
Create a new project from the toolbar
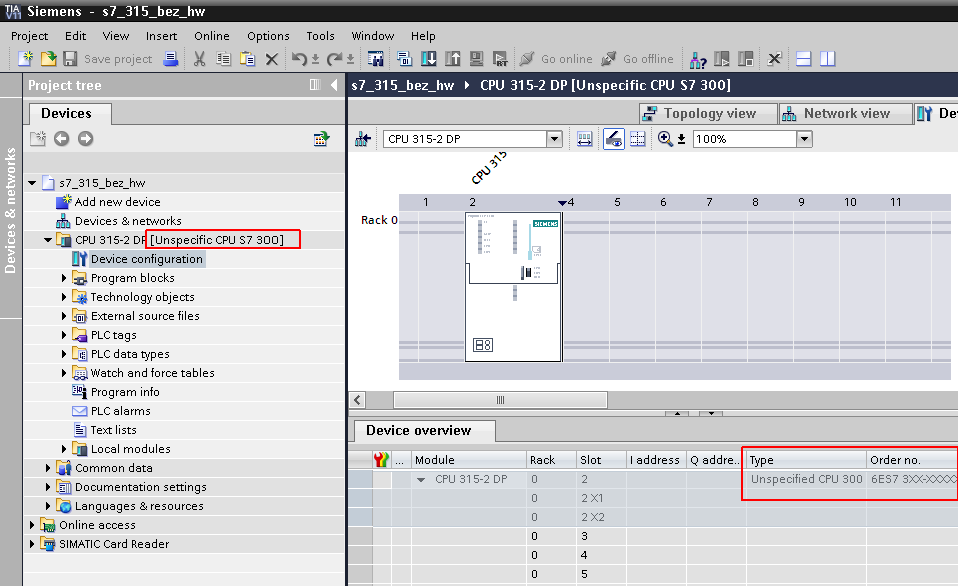coord(26,59)
